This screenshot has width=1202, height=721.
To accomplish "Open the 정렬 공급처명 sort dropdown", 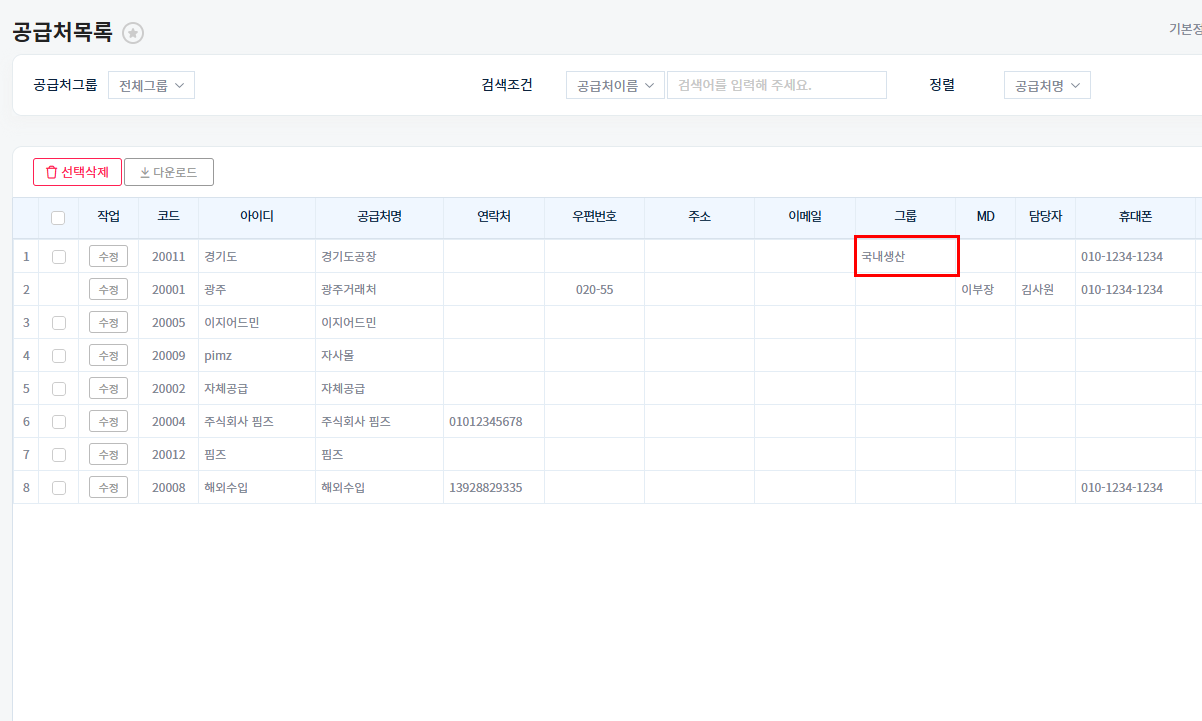I will [x=1047, y=85].
